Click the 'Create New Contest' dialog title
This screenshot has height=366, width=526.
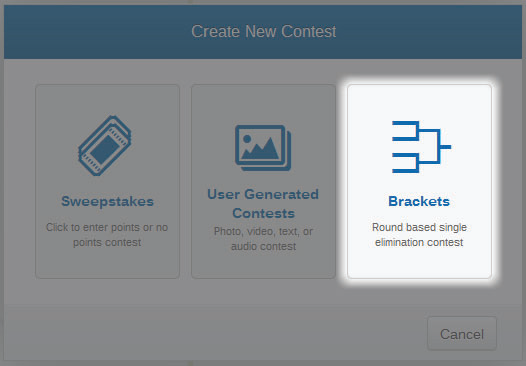(264, 32)
